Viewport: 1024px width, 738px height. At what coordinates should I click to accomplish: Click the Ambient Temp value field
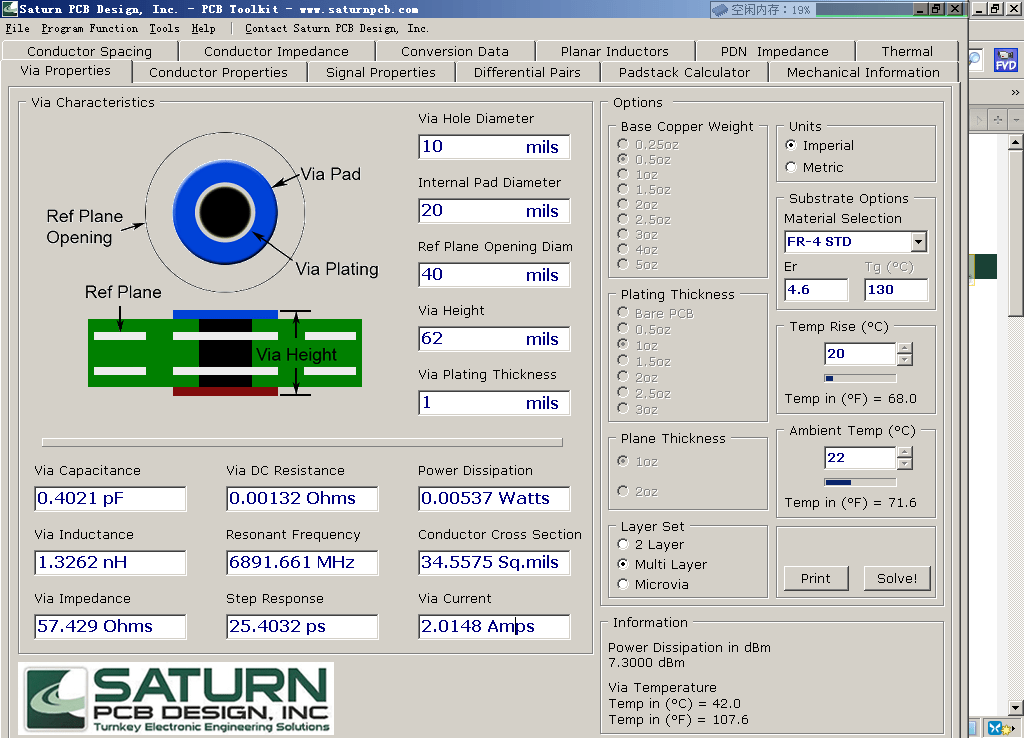[860, 458]
